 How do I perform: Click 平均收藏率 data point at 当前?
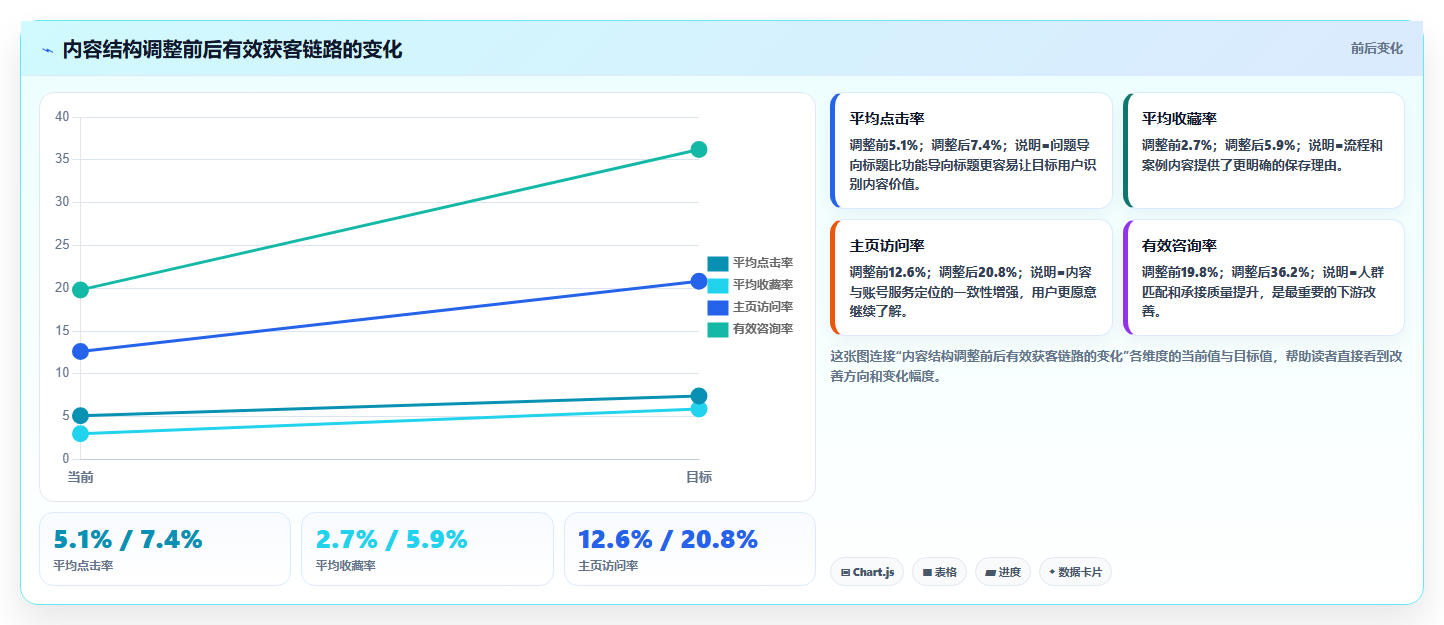(x=81, y=434)
